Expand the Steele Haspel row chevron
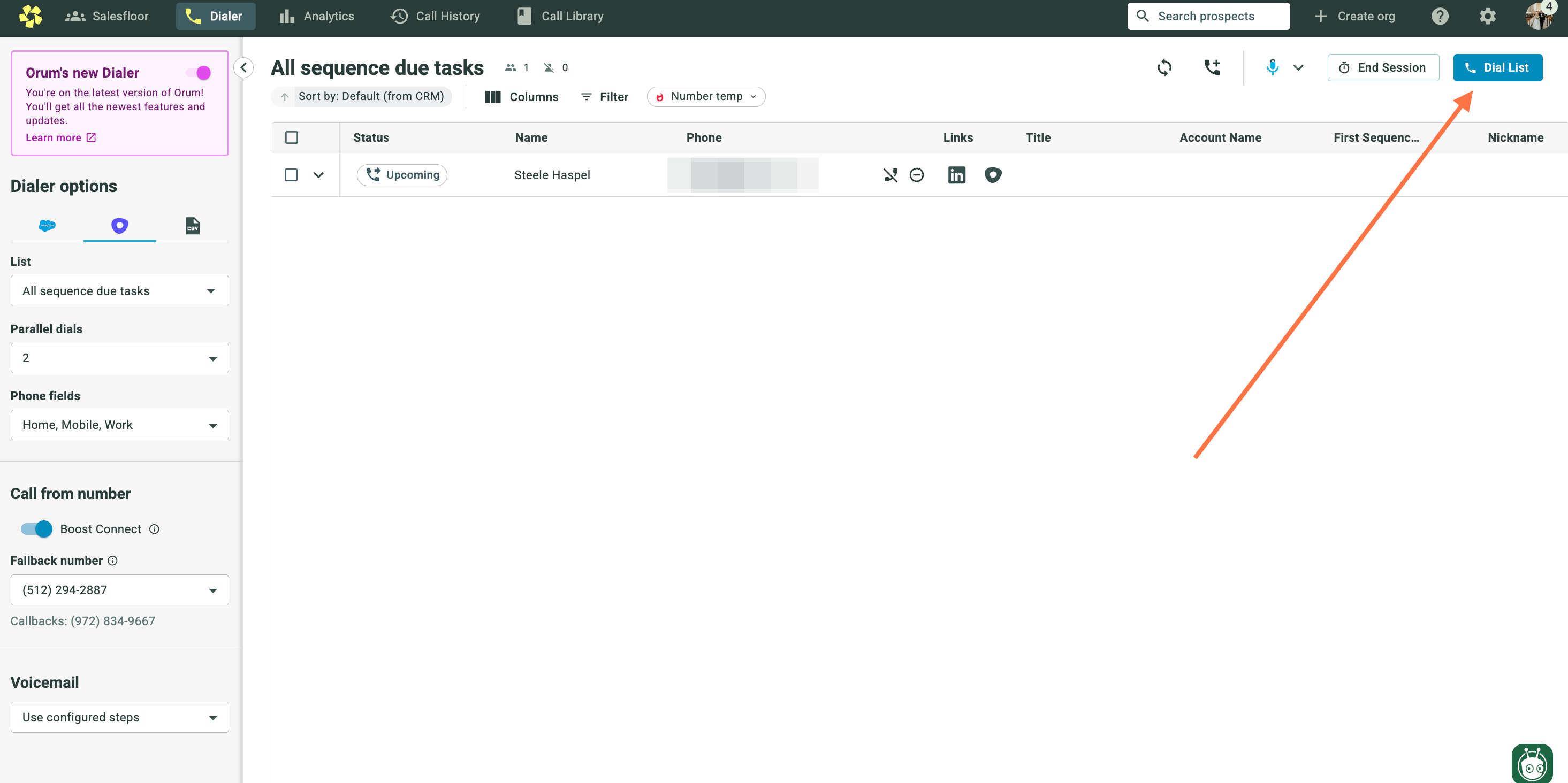The height and width of the screenshot is (783, 1568). click(x=318, y=175)
